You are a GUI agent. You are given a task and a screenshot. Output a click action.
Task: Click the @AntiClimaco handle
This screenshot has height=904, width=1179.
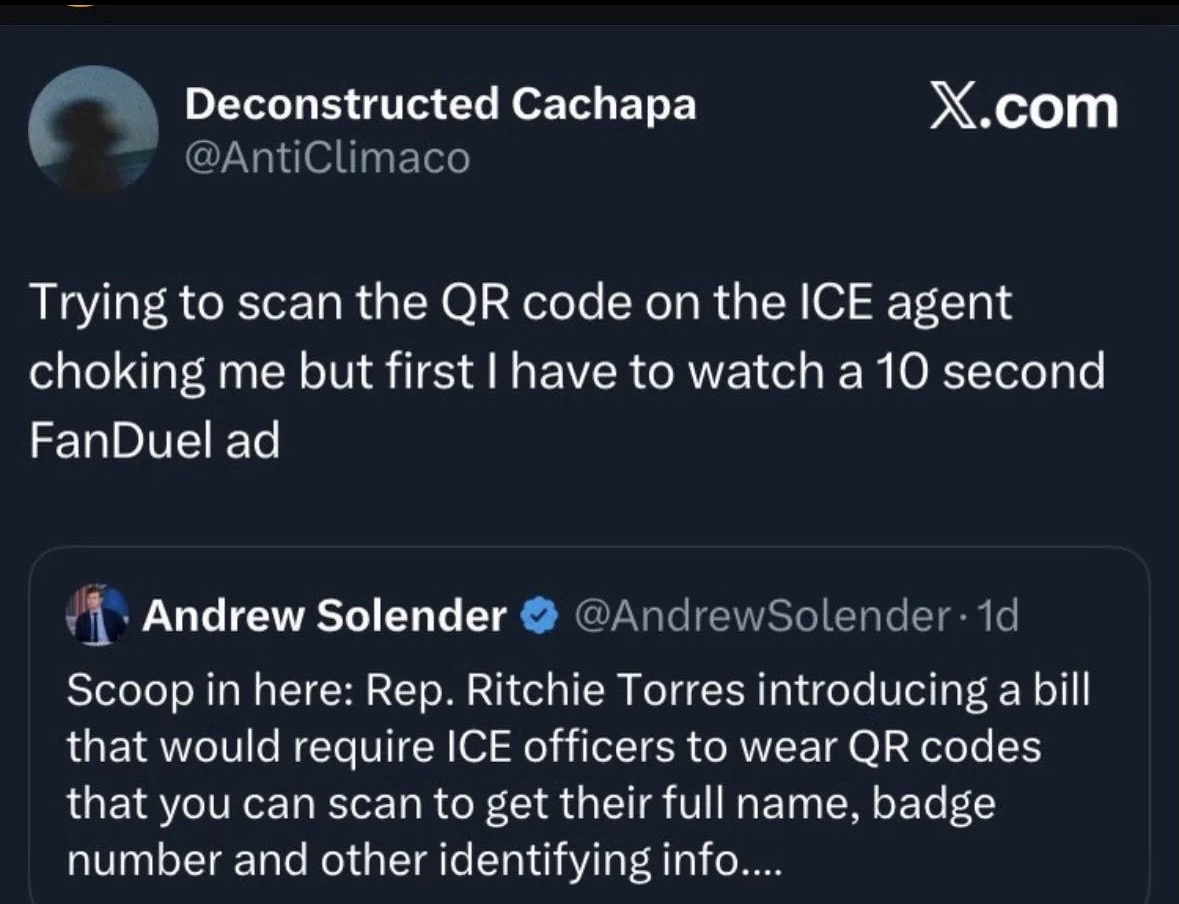327,157
